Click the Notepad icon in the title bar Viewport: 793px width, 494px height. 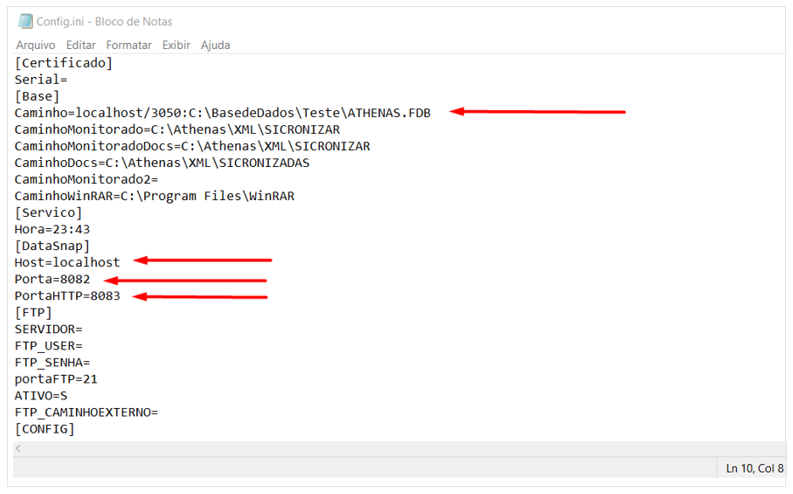[25, 21]
